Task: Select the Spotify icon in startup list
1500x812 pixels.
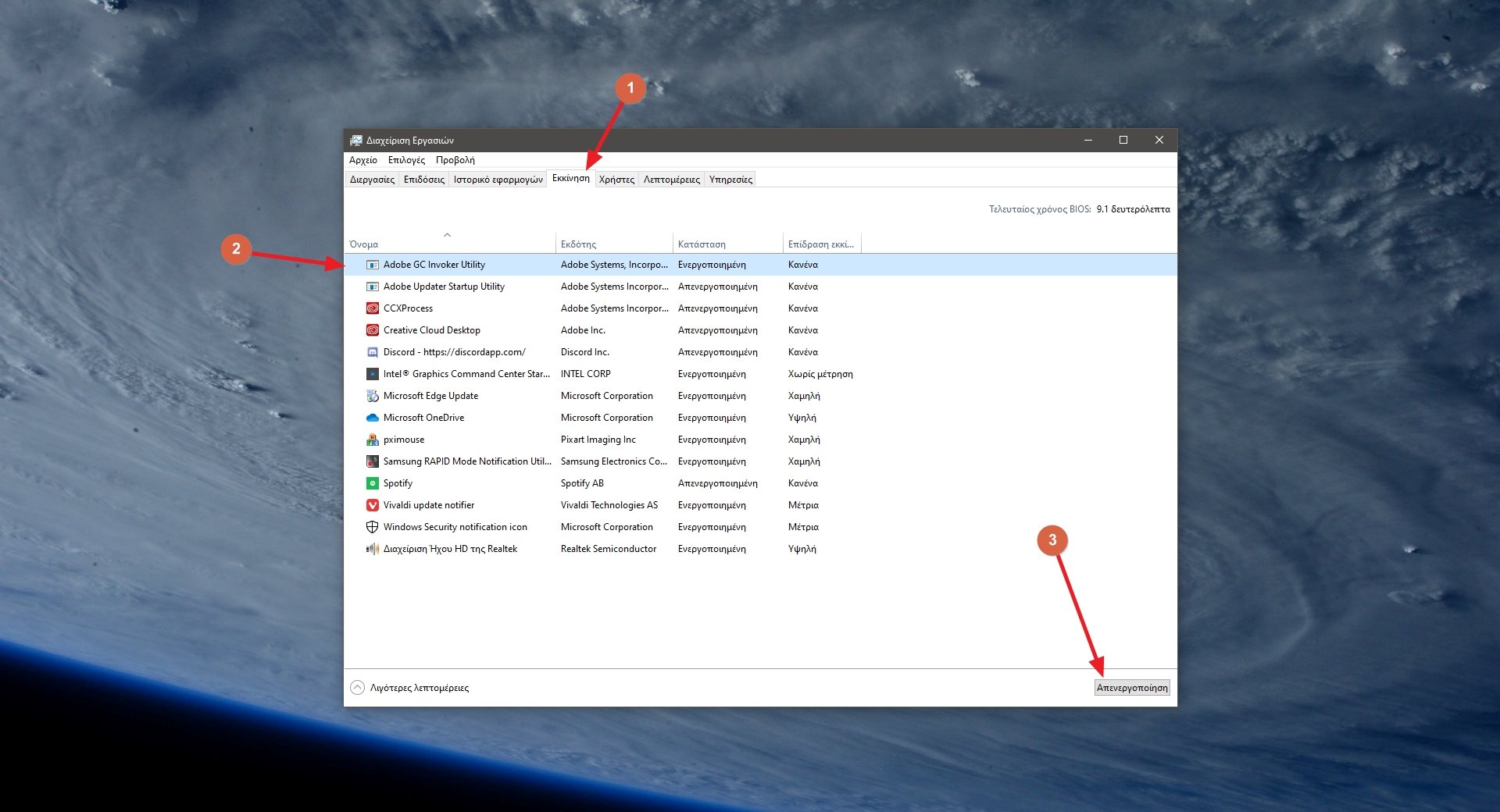Action: pyautogui.click(x=373, y=483)
